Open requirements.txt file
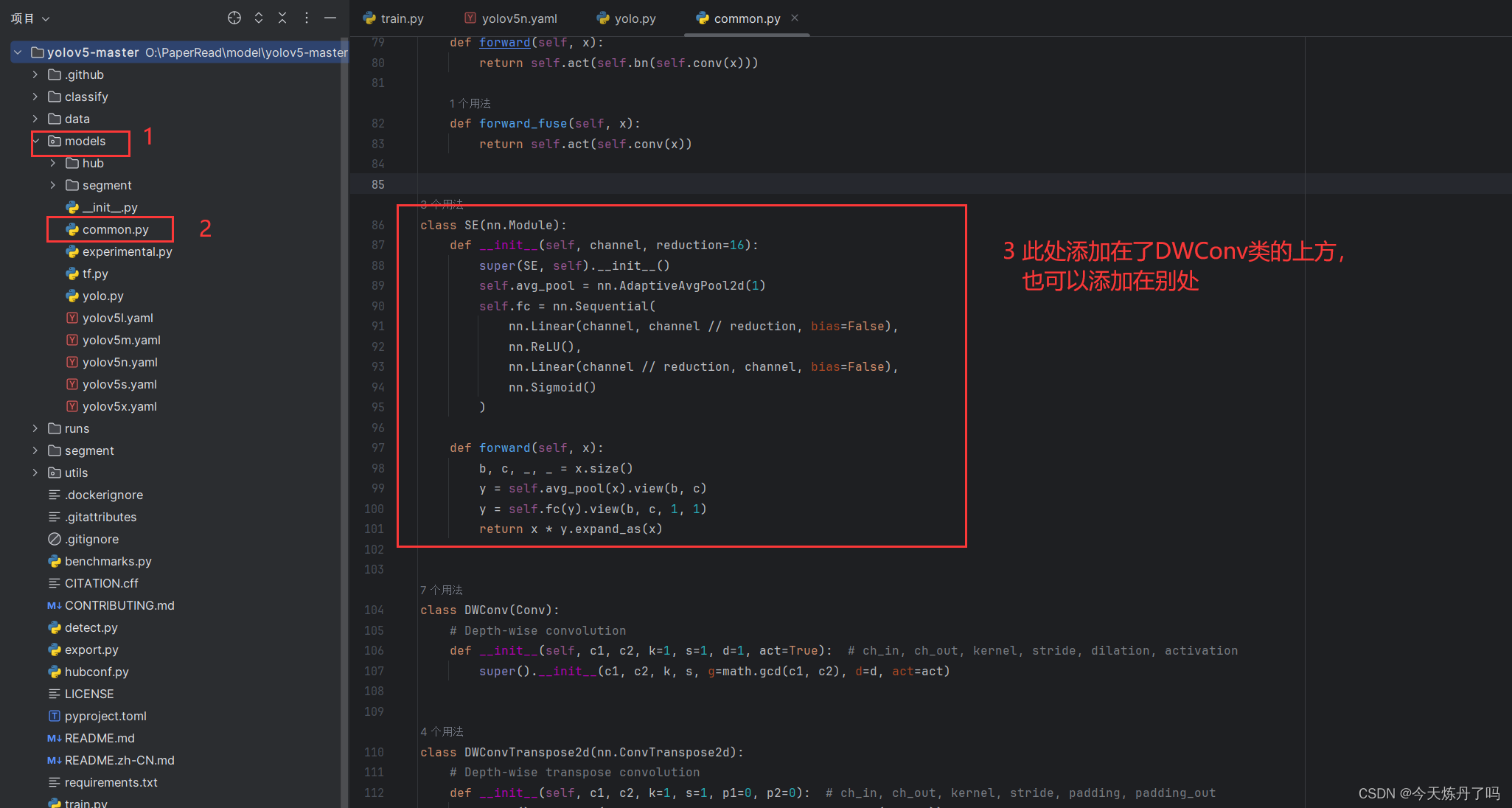The width and height of the screenshot is (1512, 808). click(102, 782)
